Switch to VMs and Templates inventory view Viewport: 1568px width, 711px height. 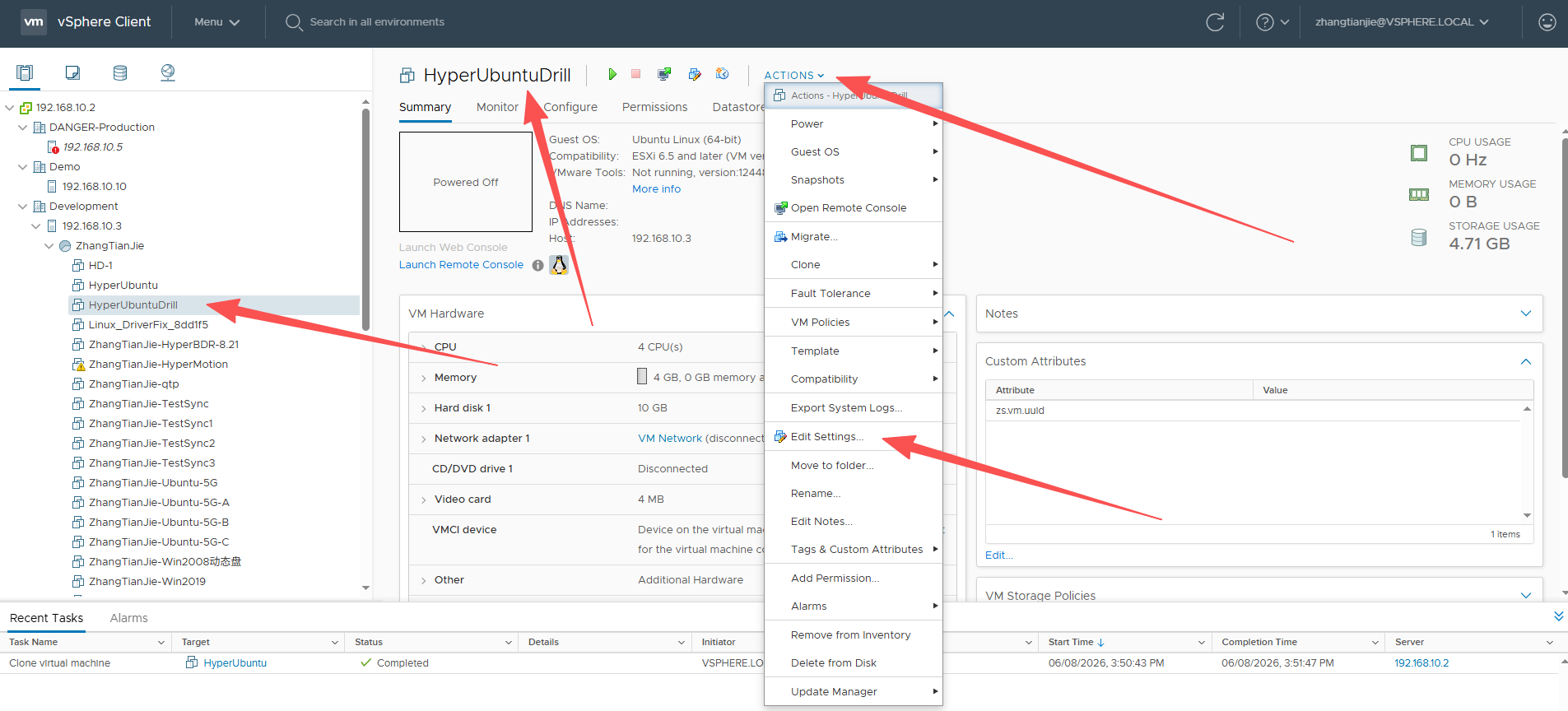point(72,72)
